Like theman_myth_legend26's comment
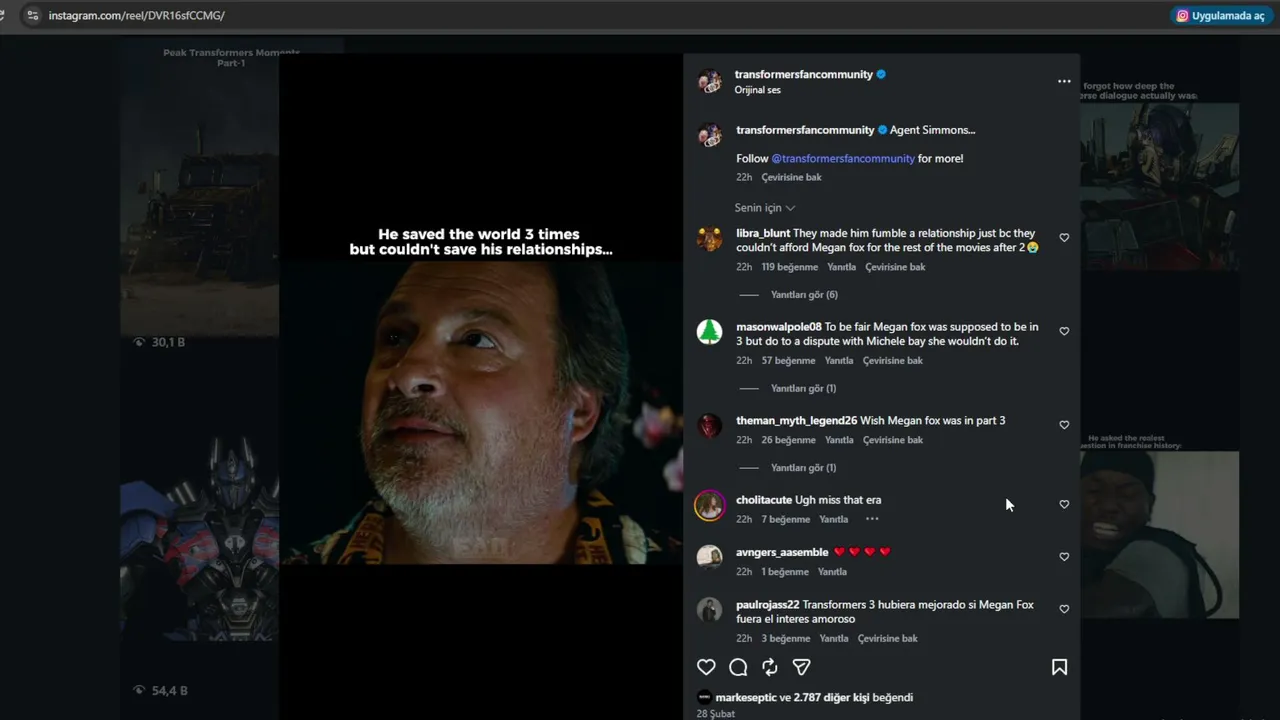 1064,425
